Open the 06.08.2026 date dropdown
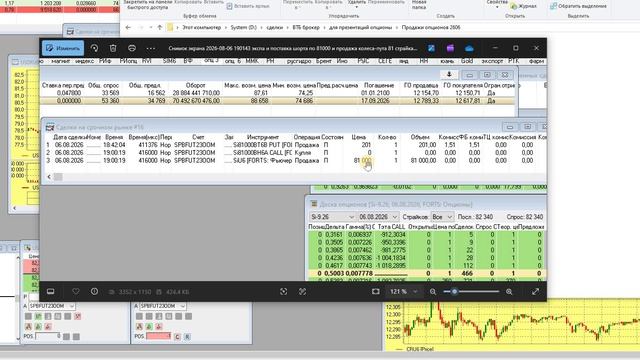Image resolution: width=640 pixels, height=360 pixels. [378, 217]
